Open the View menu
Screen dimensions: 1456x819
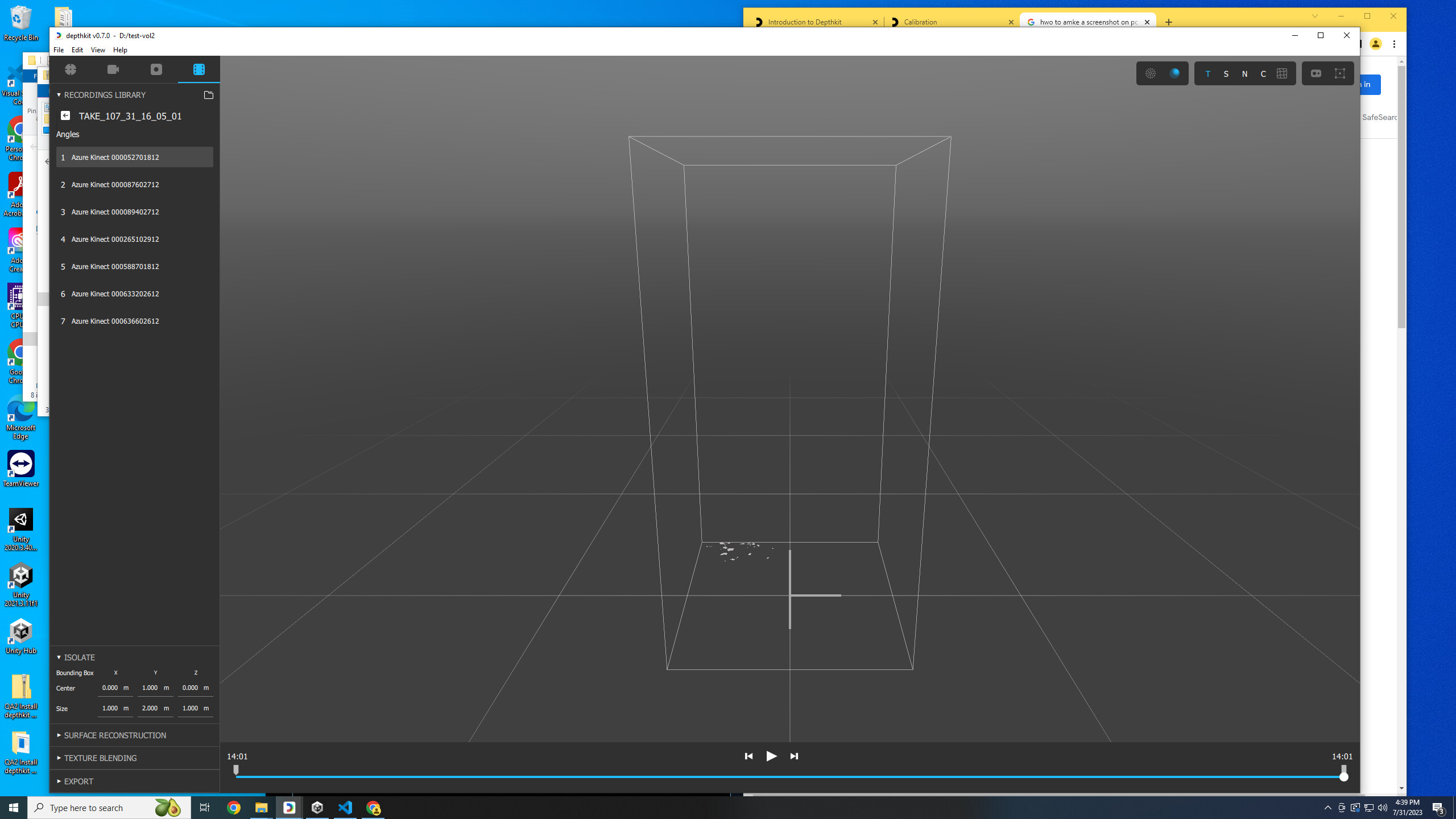pos(98,50)
